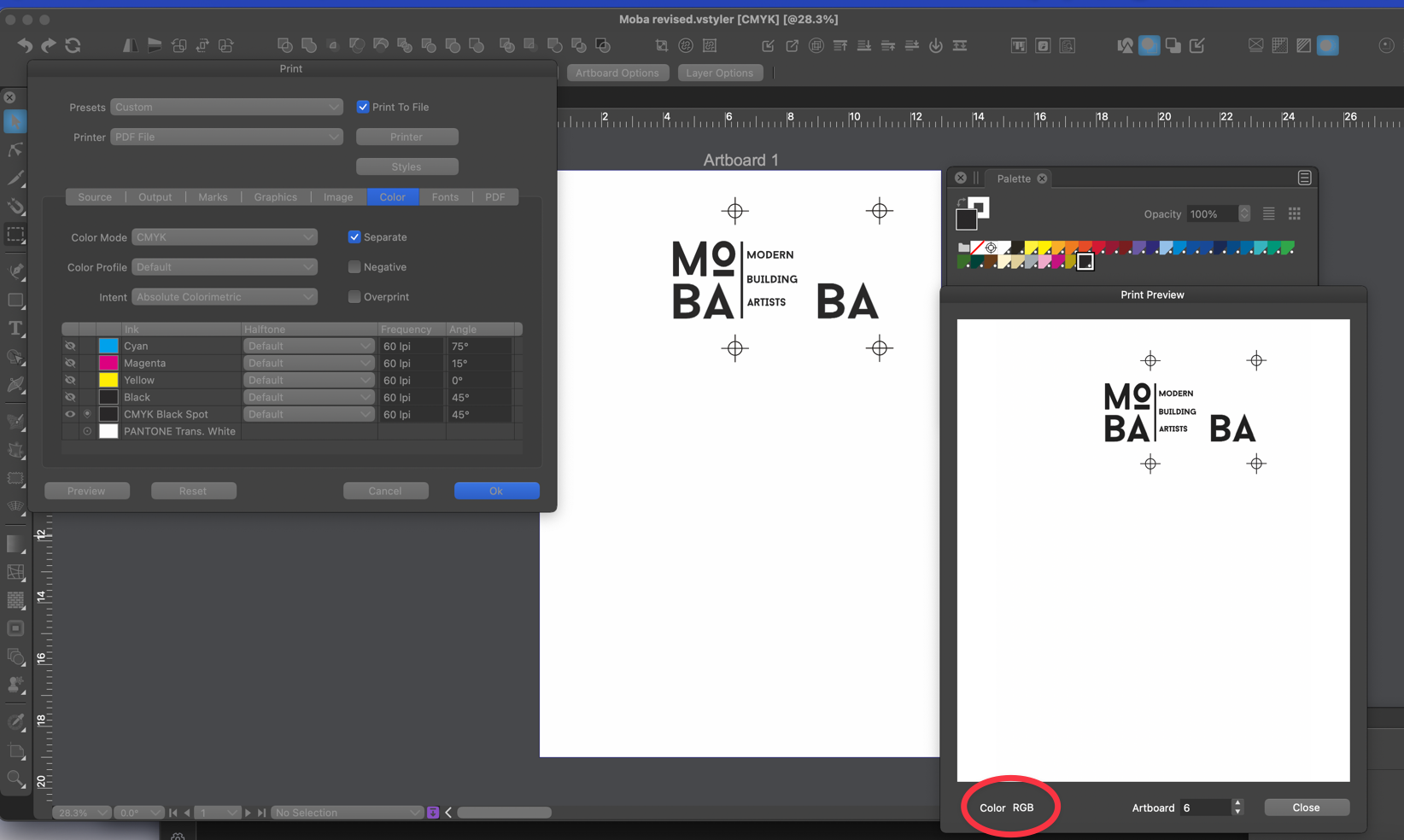
Task: Uncheck the Print To File checkbox
Action: (x=363, y=107)
